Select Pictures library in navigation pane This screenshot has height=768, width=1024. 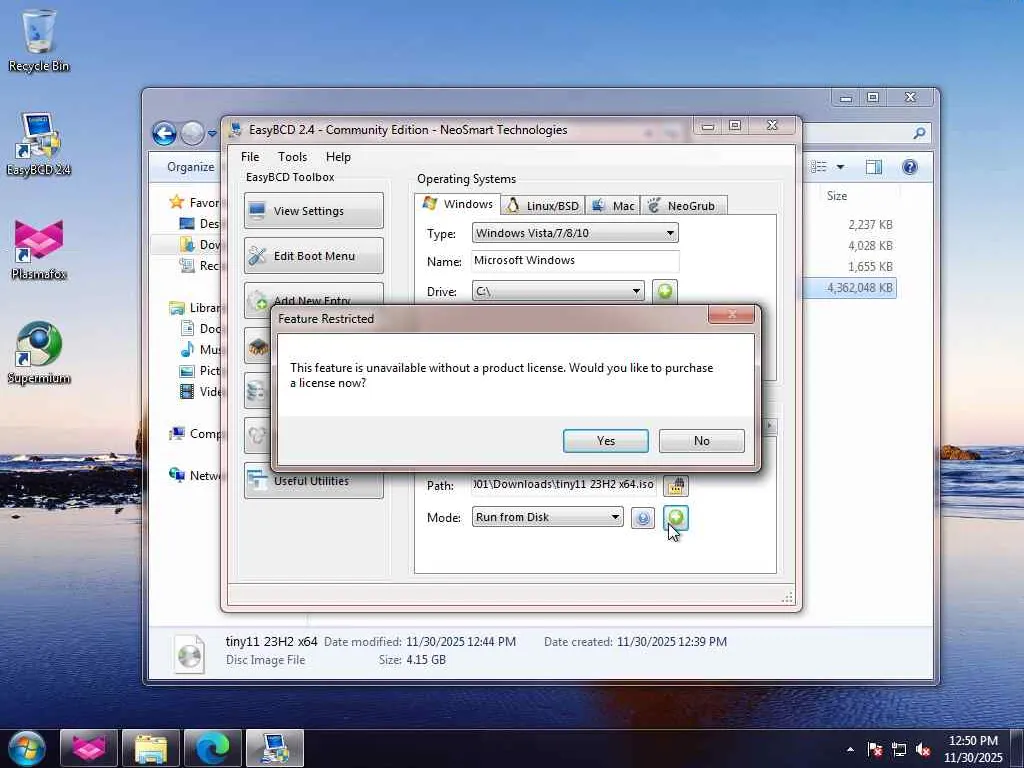(201, 370)
